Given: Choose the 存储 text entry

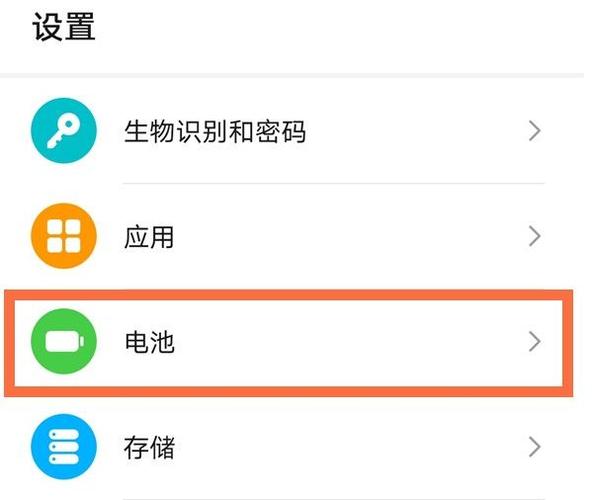Looking at the screenshot, I should click(x=149, y=448).
